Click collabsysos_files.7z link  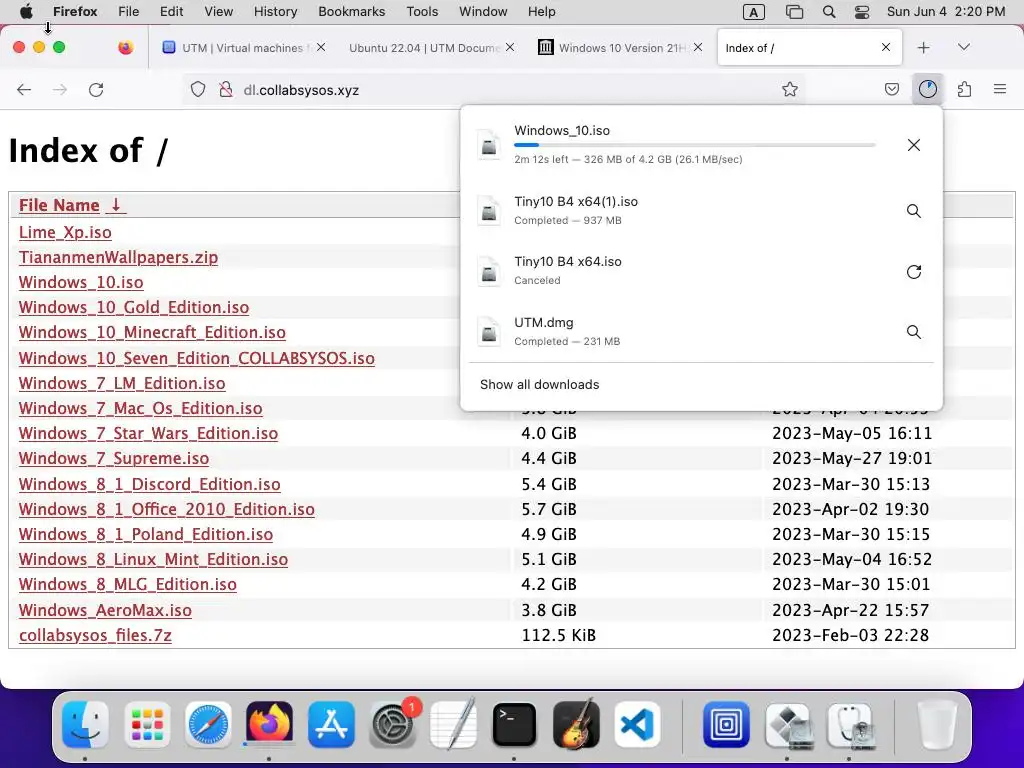click(95, 635)
